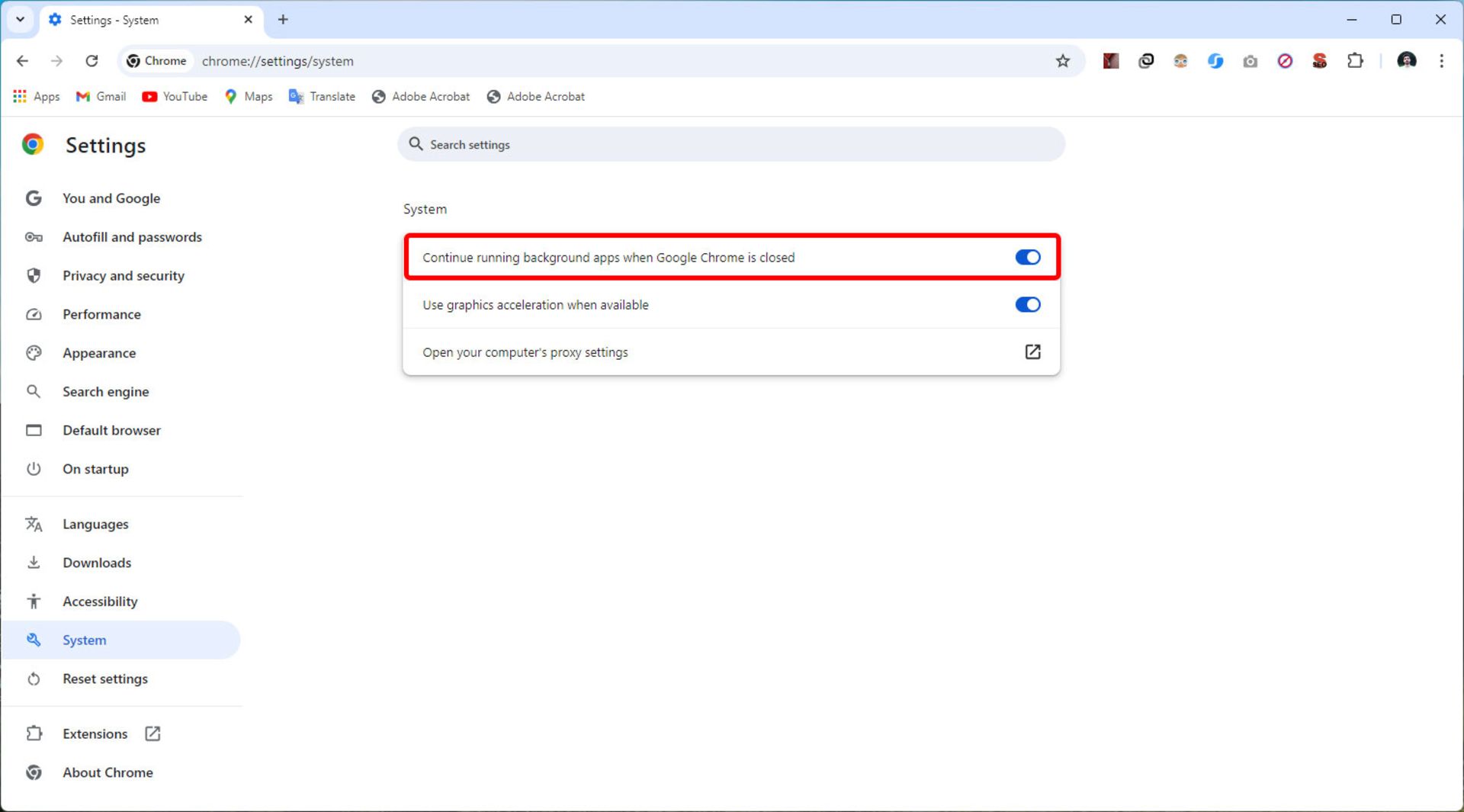Expand the tab search dropdown arrow
Screen dimensions: 1464x812
pyautogui.click(x=21, y=20)
